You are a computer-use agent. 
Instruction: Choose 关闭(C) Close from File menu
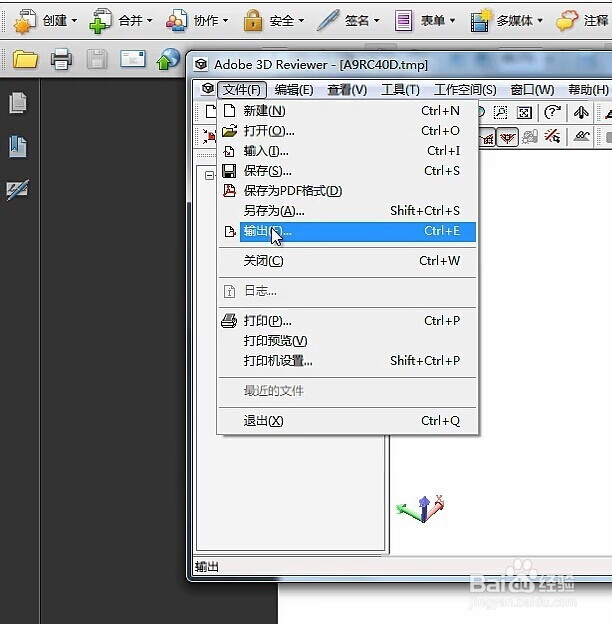347,261
